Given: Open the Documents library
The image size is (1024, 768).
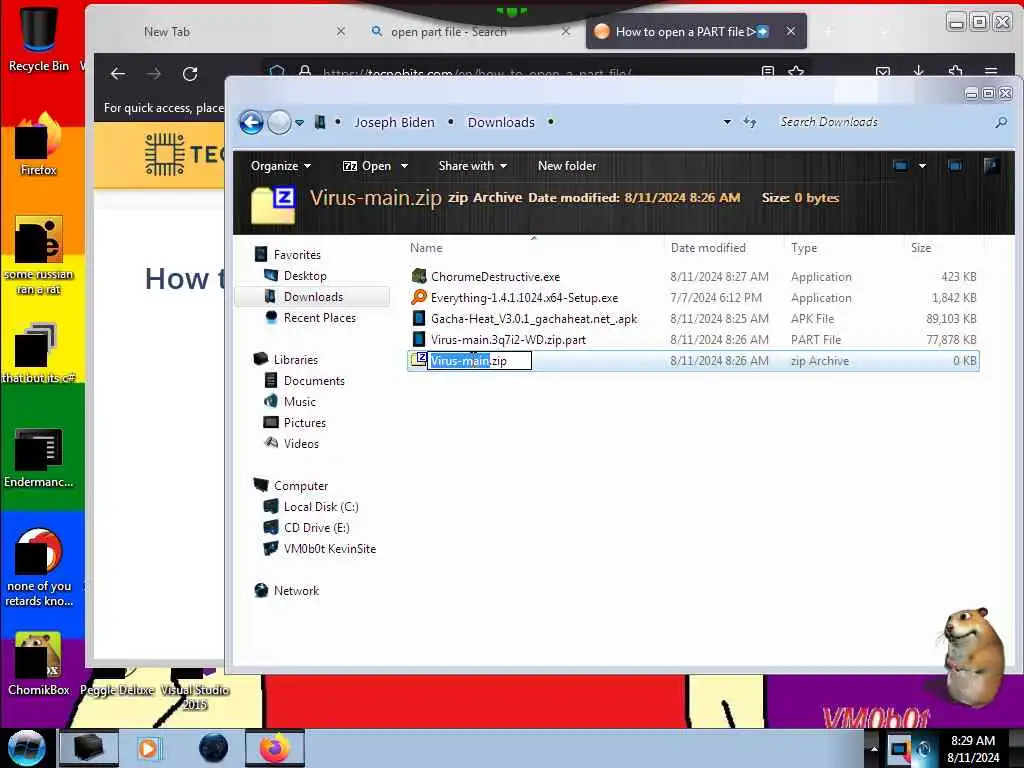Looking at the screenshot, I should [x=314, y=381].
